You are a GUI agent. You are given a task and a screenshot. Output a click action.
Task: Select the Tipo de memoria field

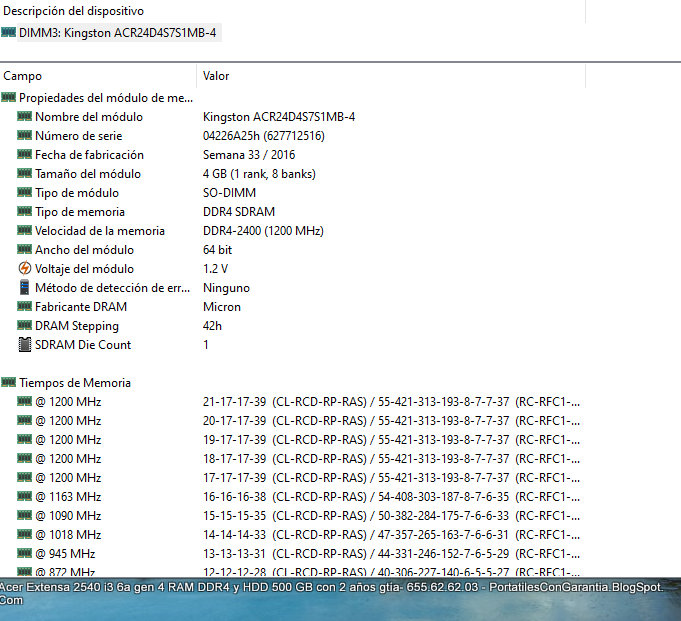pos(80,212)
